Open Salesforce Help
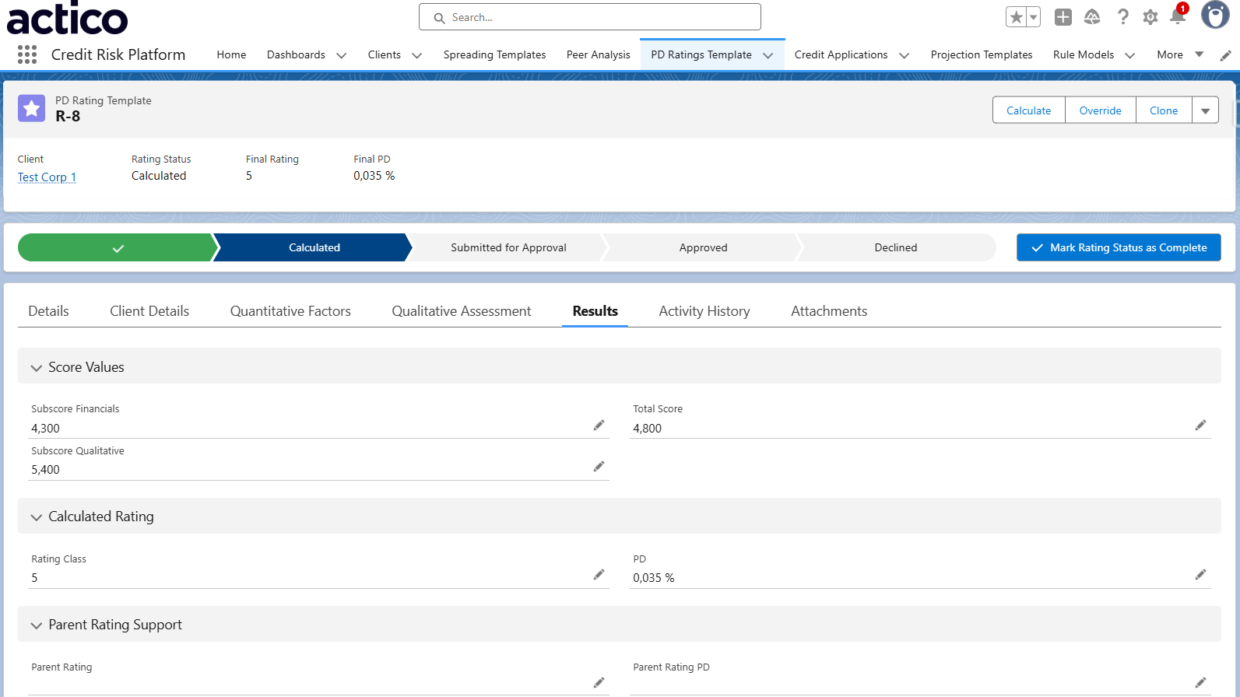The image size is (1240, 697). point(1122,16)
